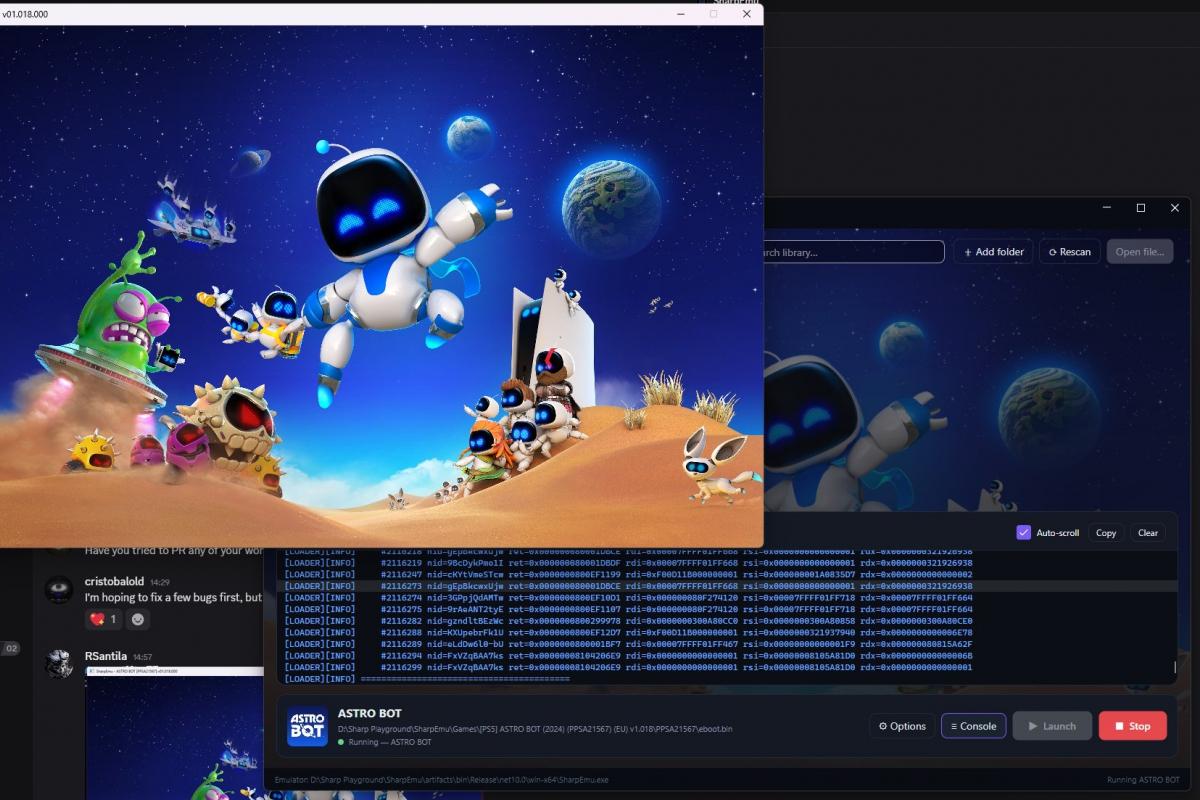Open the Options panel in SharpEmu
The height and width of the screenshot is (800, 1200).
[x=902, y=726]
